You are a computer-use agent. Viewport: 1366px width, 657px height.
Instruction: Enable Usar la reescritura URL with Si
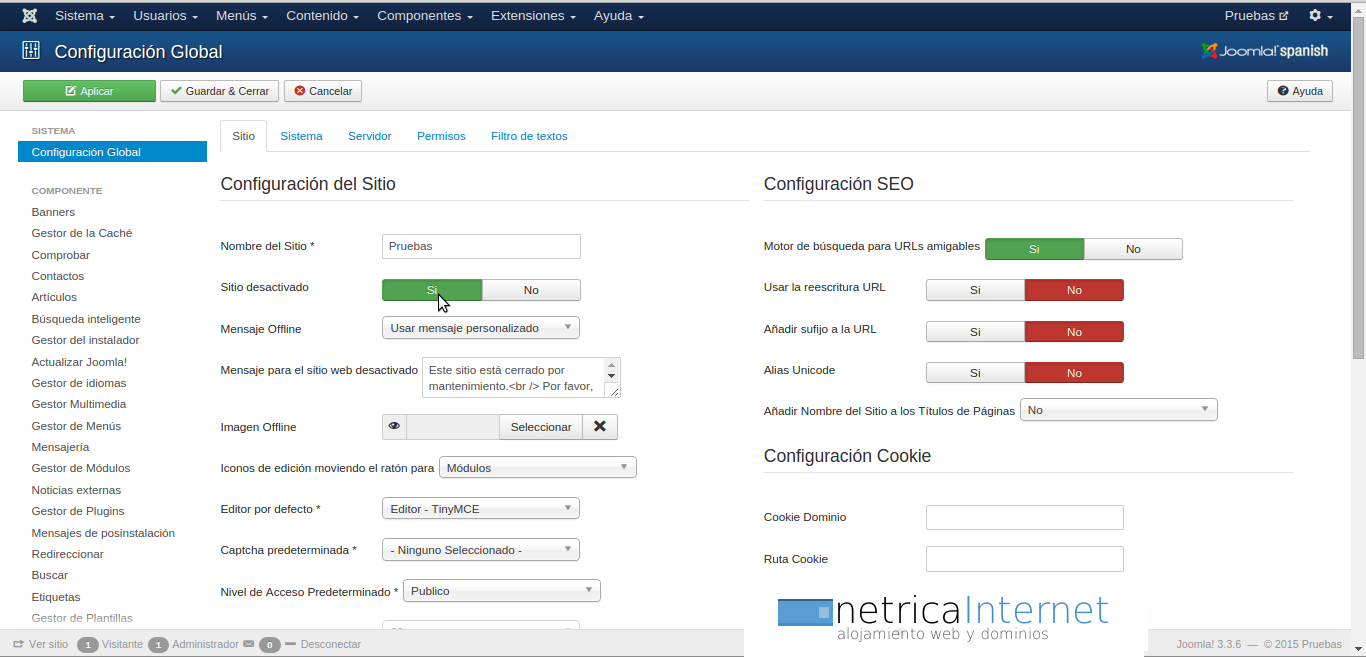point(975,290)
